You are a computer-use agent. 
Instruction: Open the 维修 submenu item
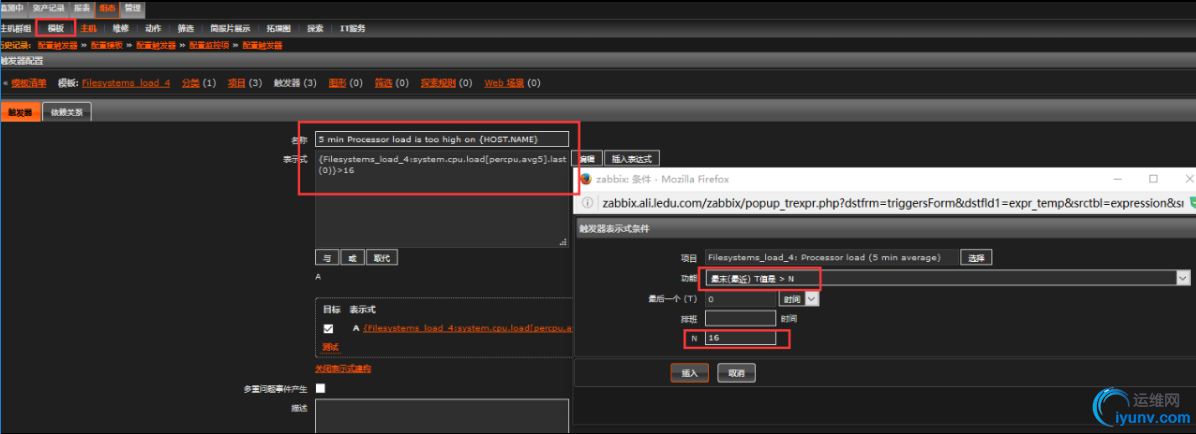pos(121,28)
